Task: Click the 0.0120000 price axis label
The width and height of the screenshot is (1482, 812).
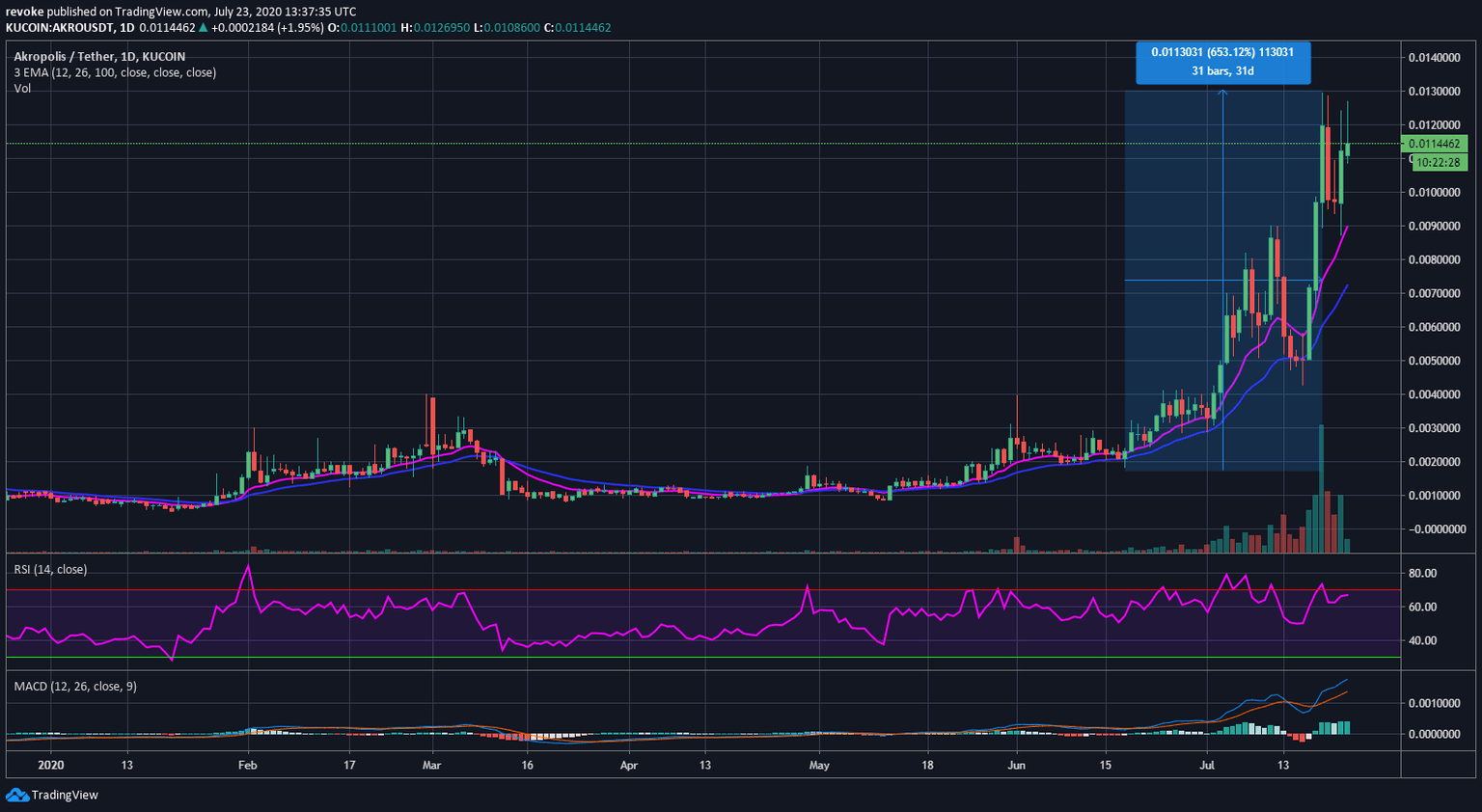Action: click(1434, 125)
